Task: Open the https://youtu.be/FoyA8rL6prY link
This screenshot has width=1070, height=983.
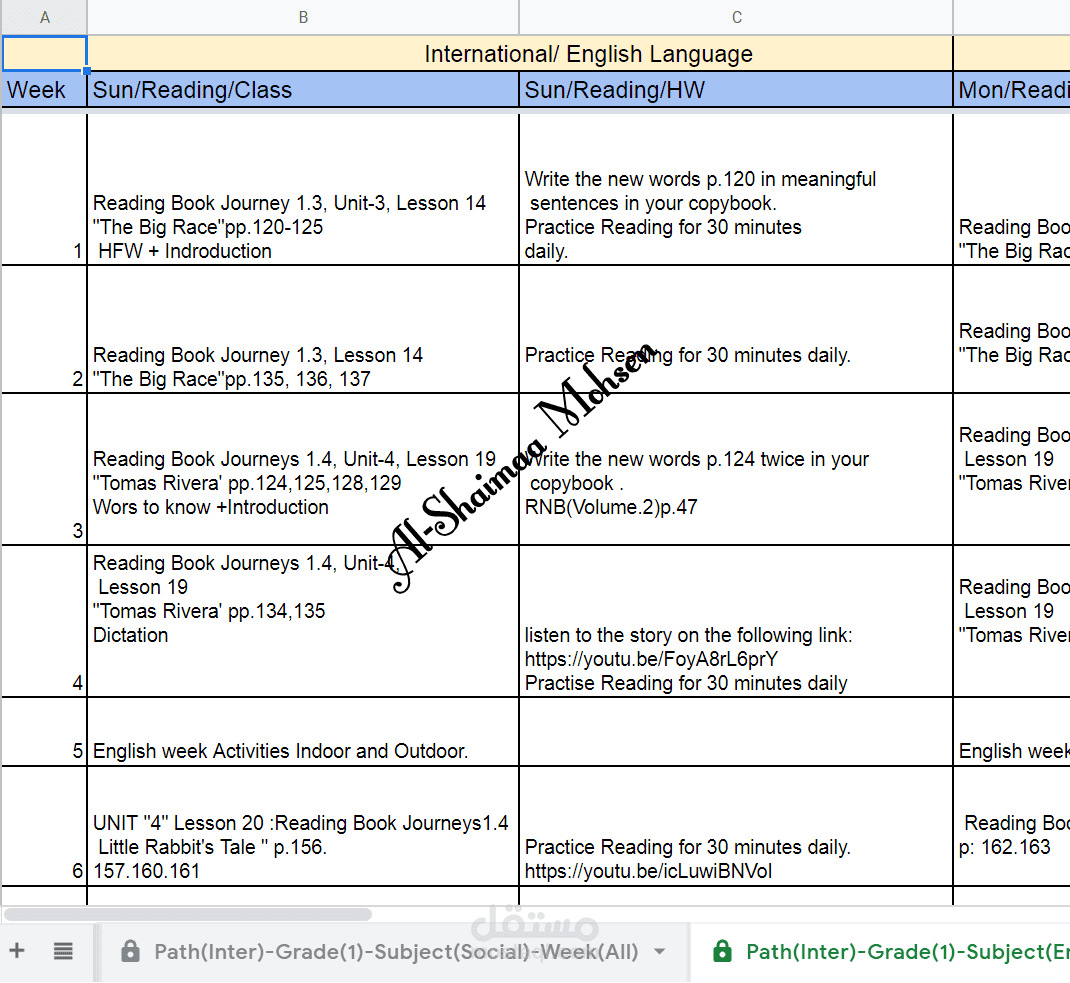Action: coord(651,659)
